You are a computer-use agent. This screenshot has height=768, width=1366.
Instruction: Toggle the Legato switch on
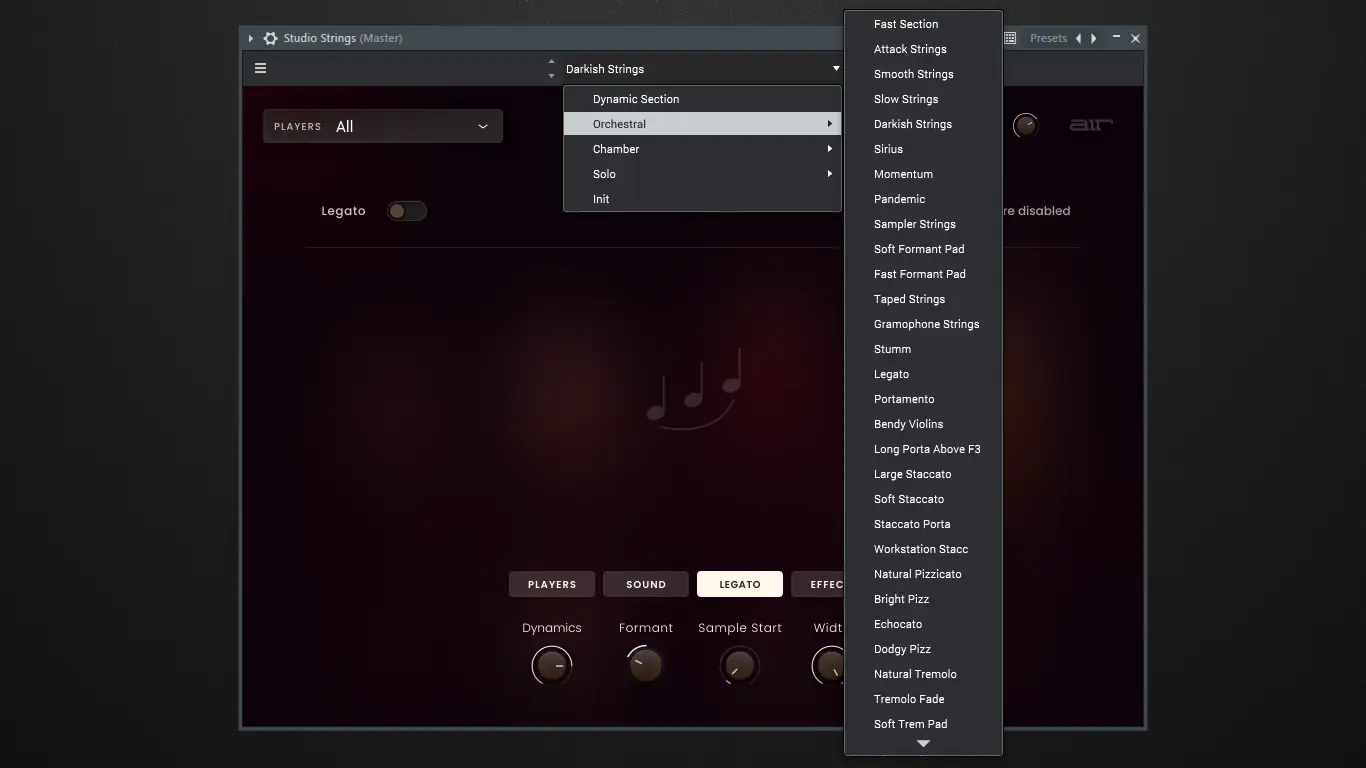pyautogui.click(x=406, y=211)
